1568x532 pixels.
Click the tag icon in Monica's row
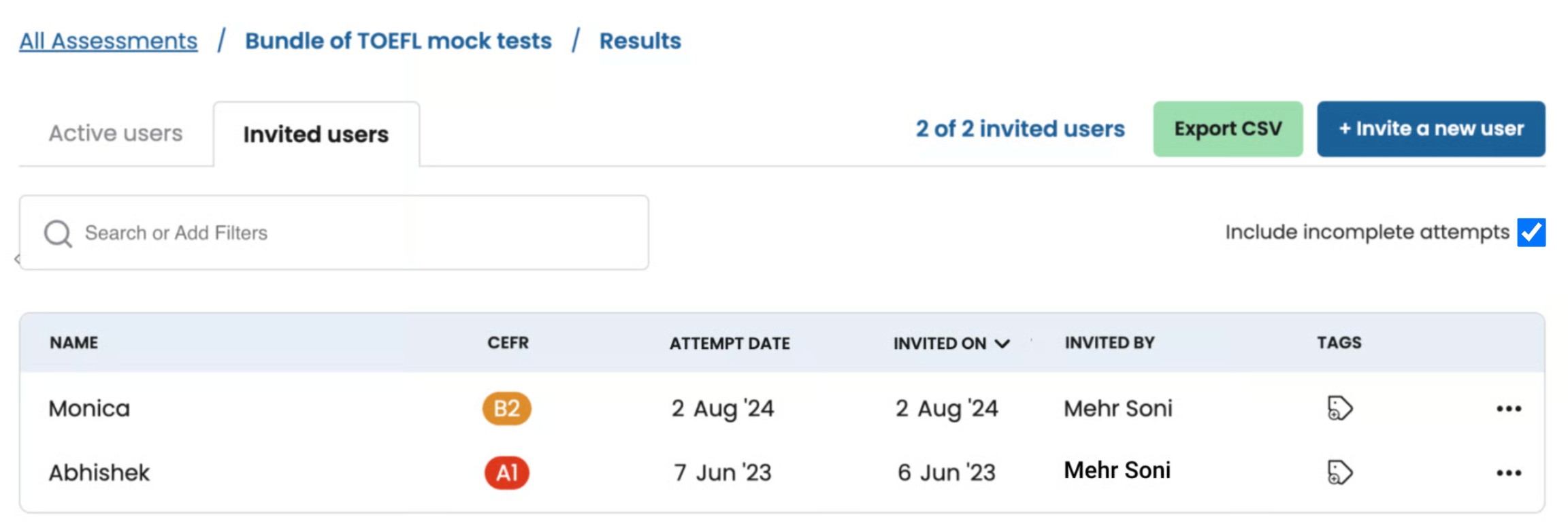coord(1339,408)
